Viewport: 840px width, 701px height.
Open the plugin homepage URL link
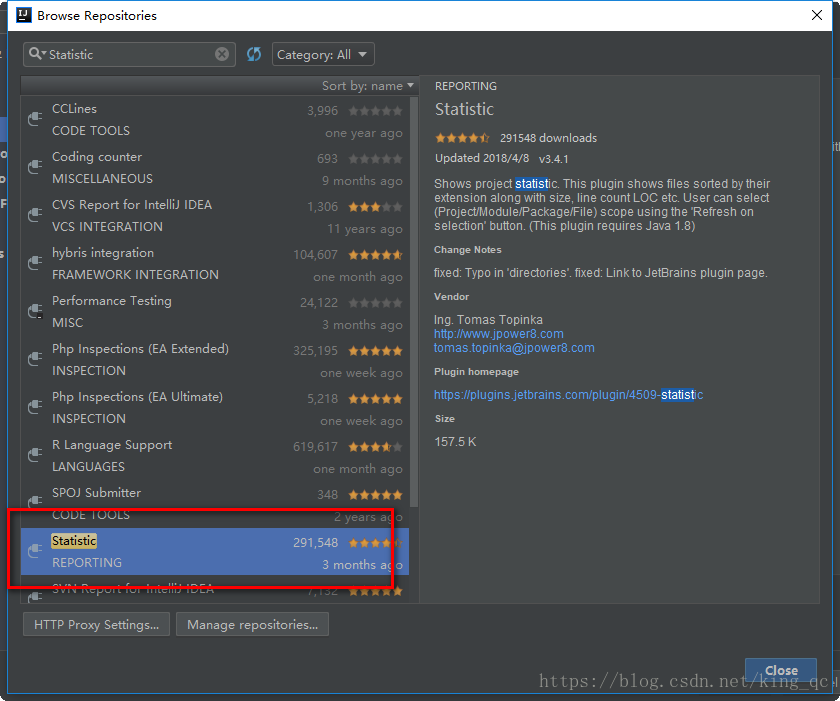pyautogui.click(x=568, y=395)
